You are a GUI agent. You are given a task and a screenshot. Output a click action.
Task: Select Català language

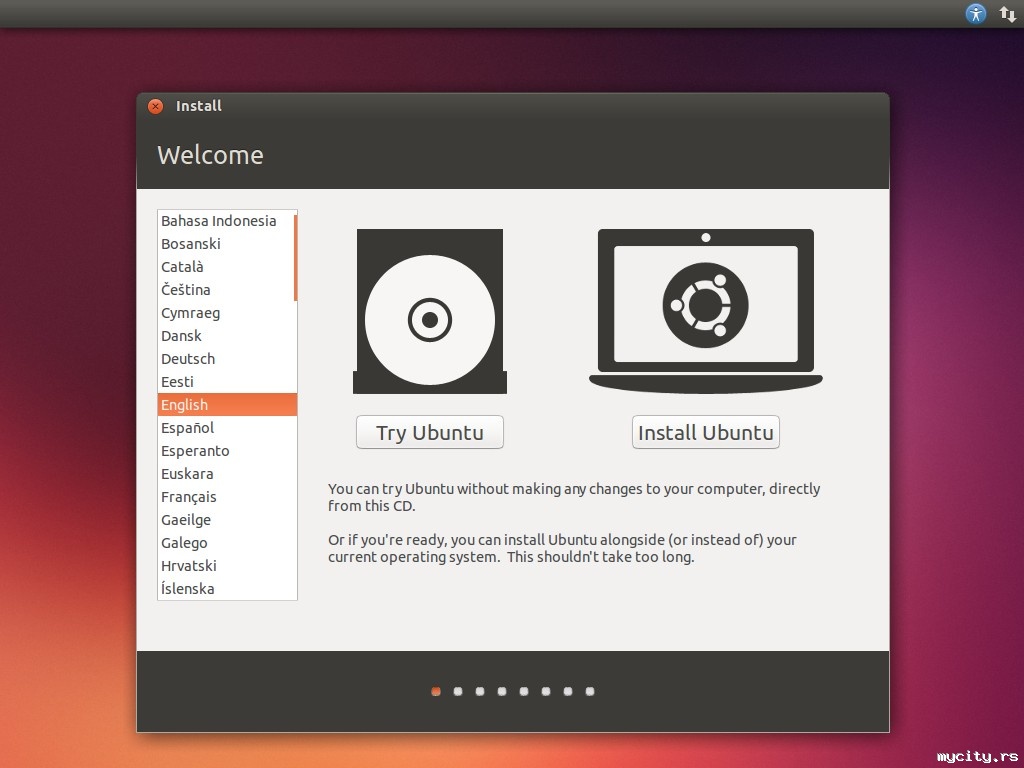[226, 266]
